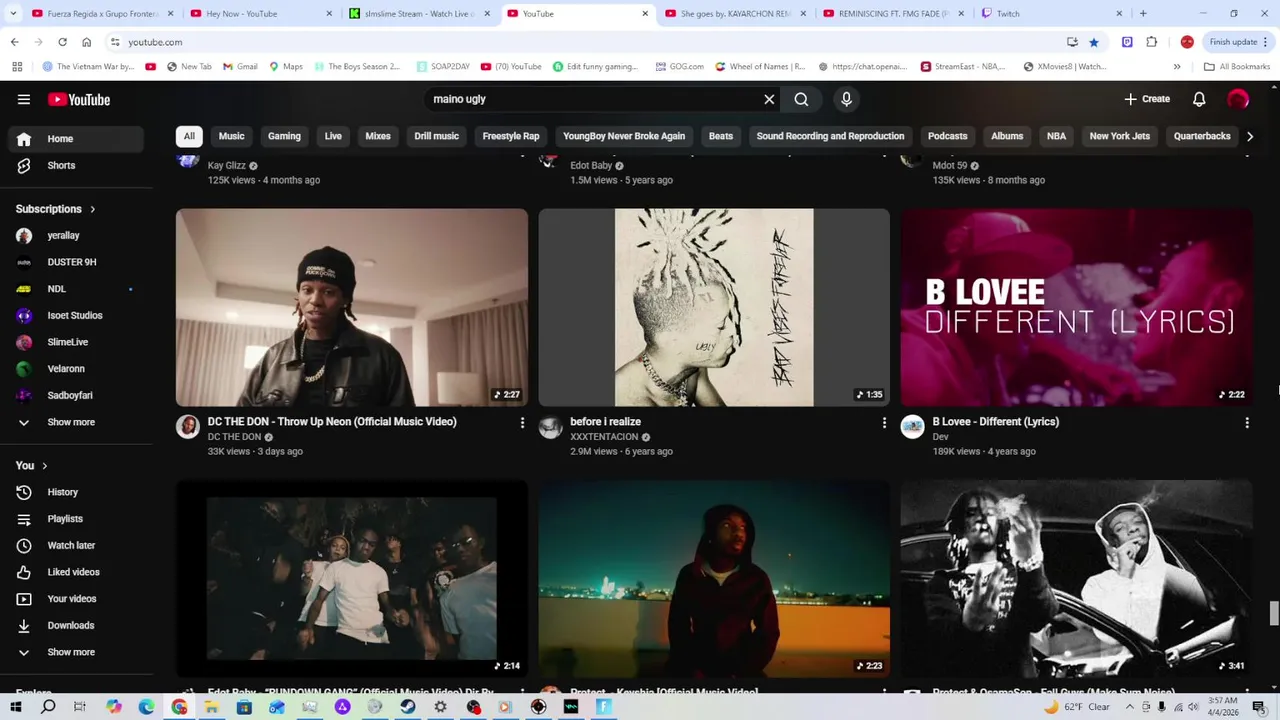Open Downloads in the sidebar
This screenshot has height=720, width=1280.
point(76,625)
